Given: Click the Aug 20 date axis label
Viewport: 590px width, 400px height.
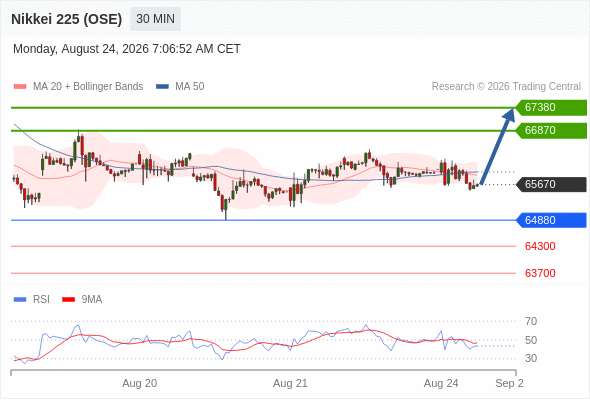Looking at the screenshot, I should 140,383.
